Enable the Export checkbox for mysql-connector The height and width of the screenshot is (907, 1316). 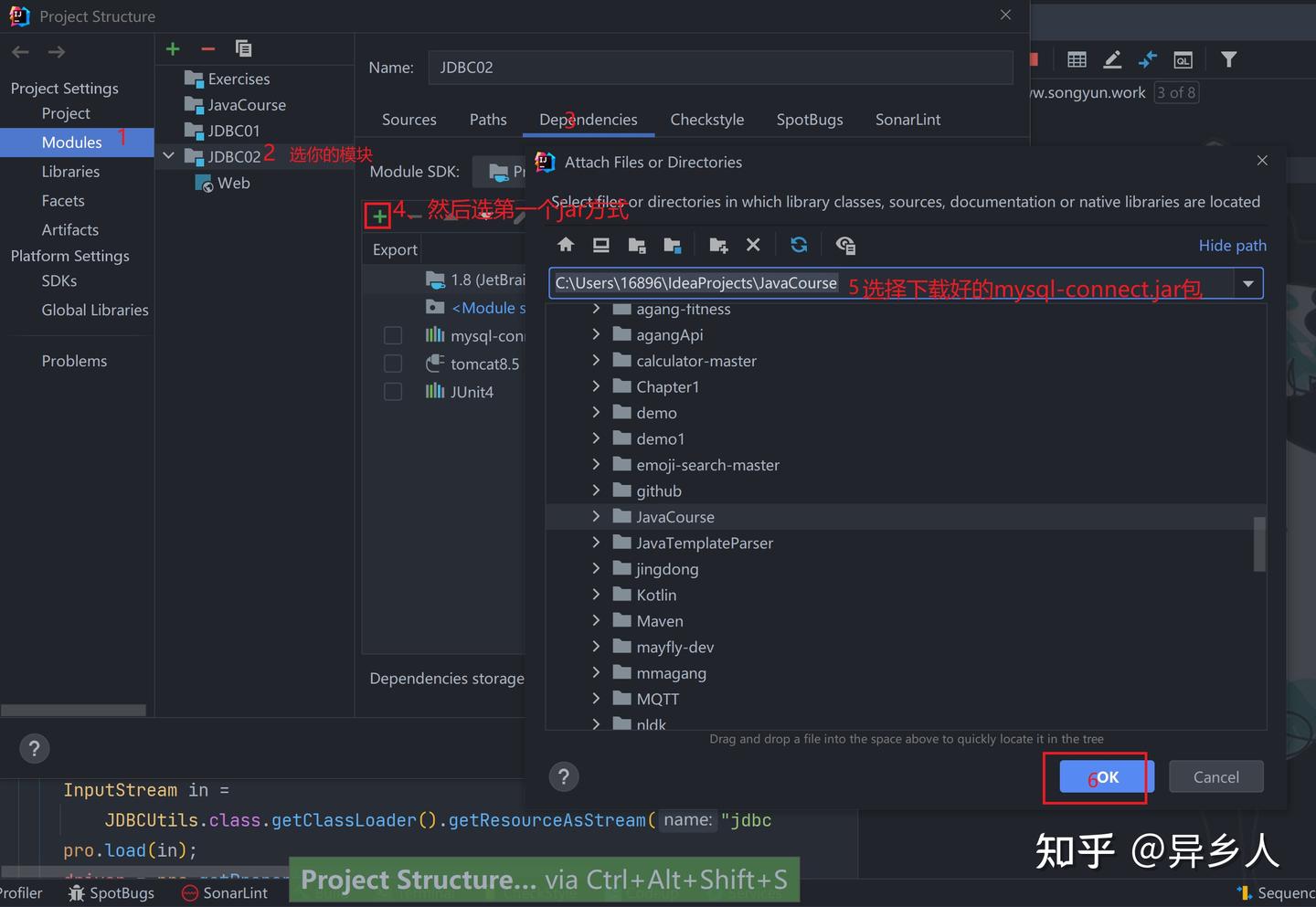click(x=393, y=335)
